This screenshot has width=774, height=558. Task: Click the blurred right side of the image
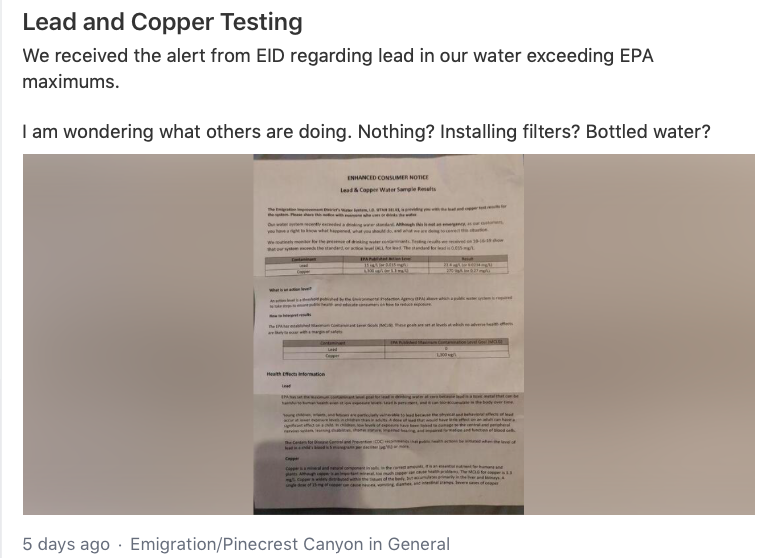(639, 334)
